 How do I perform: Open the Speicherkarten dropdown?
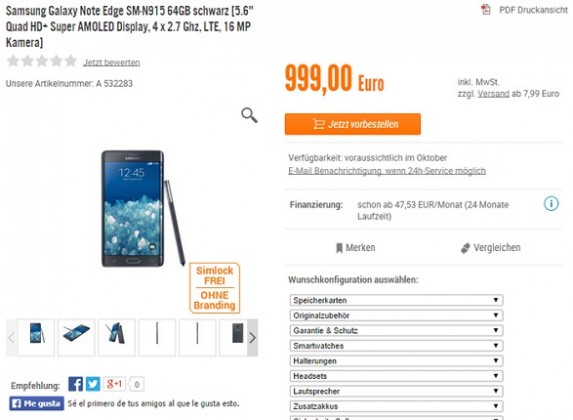tap(396, 300)
